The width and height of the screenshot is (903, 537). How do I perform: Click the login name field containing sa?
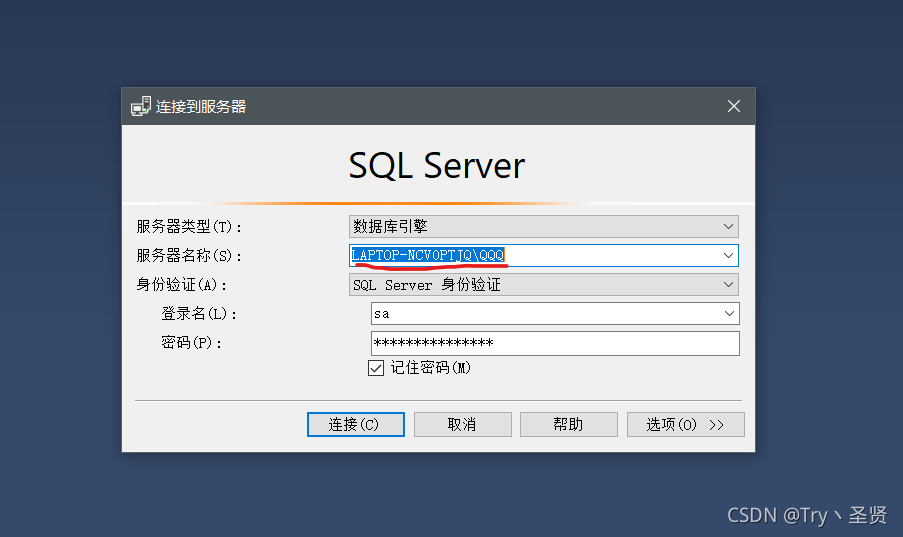click(555, 313)
